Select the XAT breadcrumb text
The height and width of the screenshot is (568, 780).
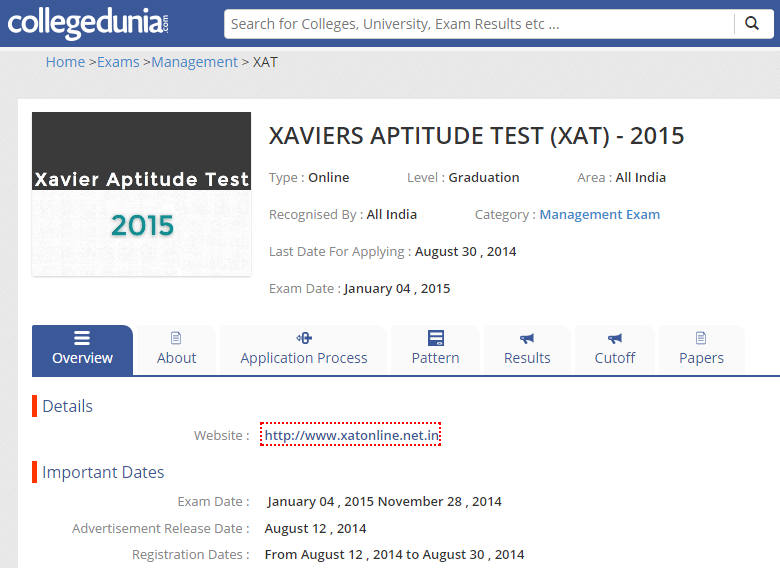tap(265, 62)
